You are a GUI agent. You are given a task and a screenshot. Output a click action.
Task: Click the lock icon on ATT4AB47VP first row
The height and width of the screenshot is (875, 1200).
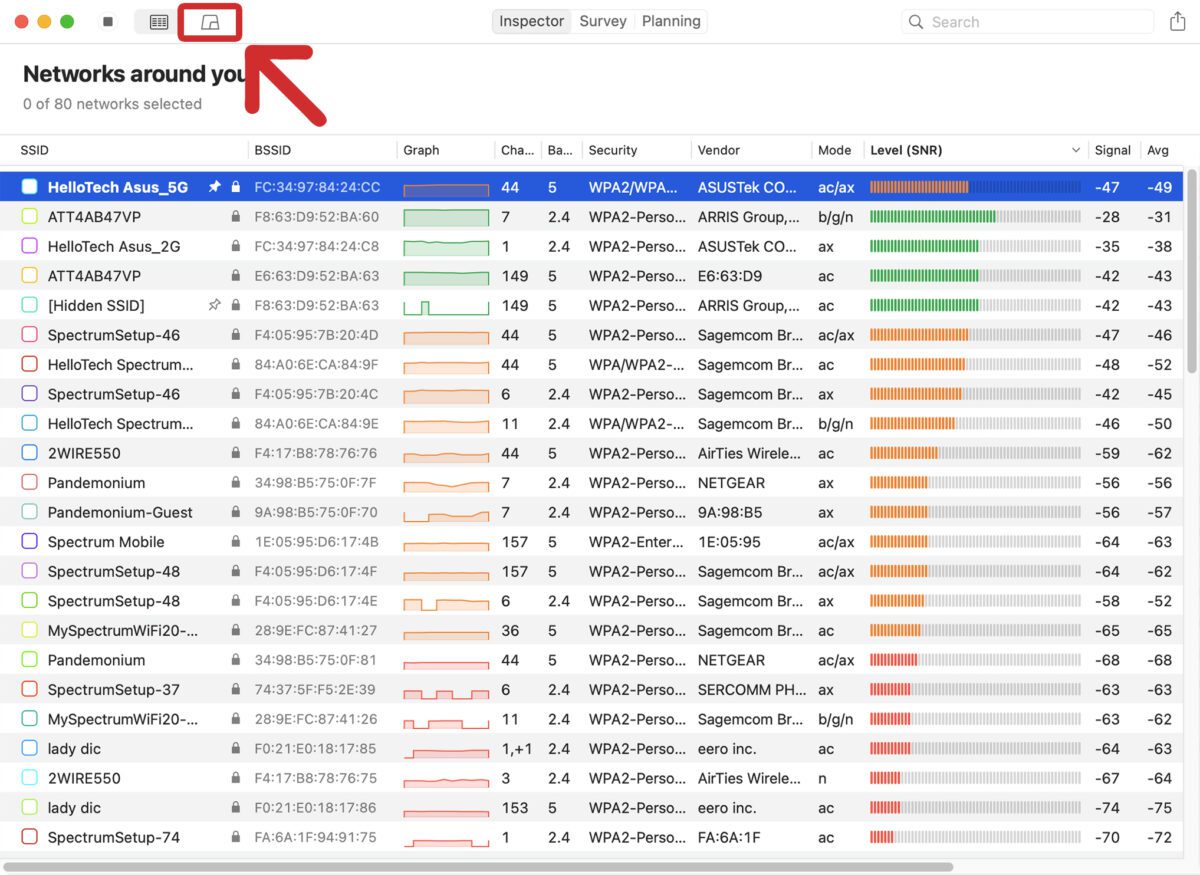pyautogui.click(x=236, y=217)
